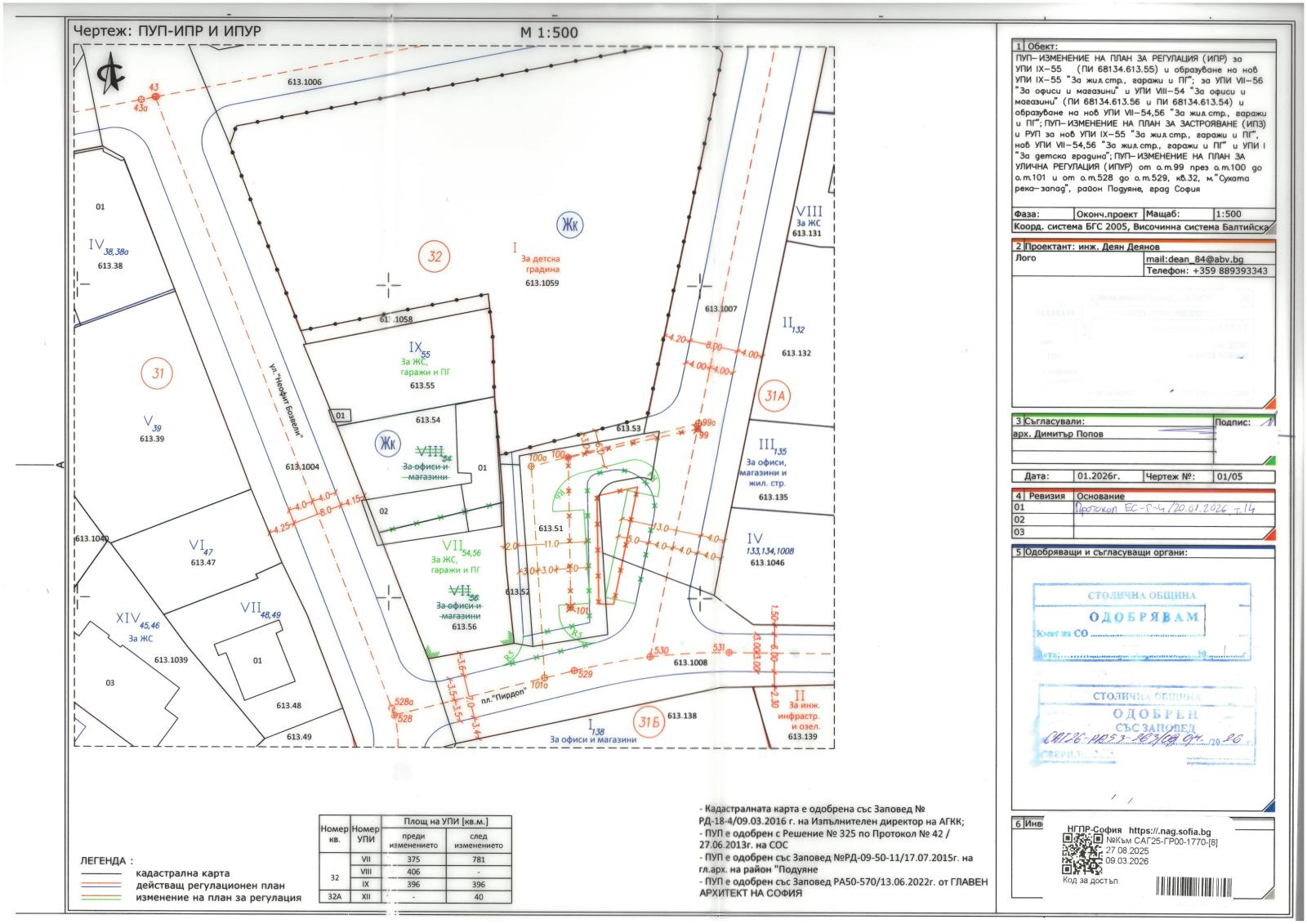Open the dean_84@abv.bg email address

pos(1189,259)
